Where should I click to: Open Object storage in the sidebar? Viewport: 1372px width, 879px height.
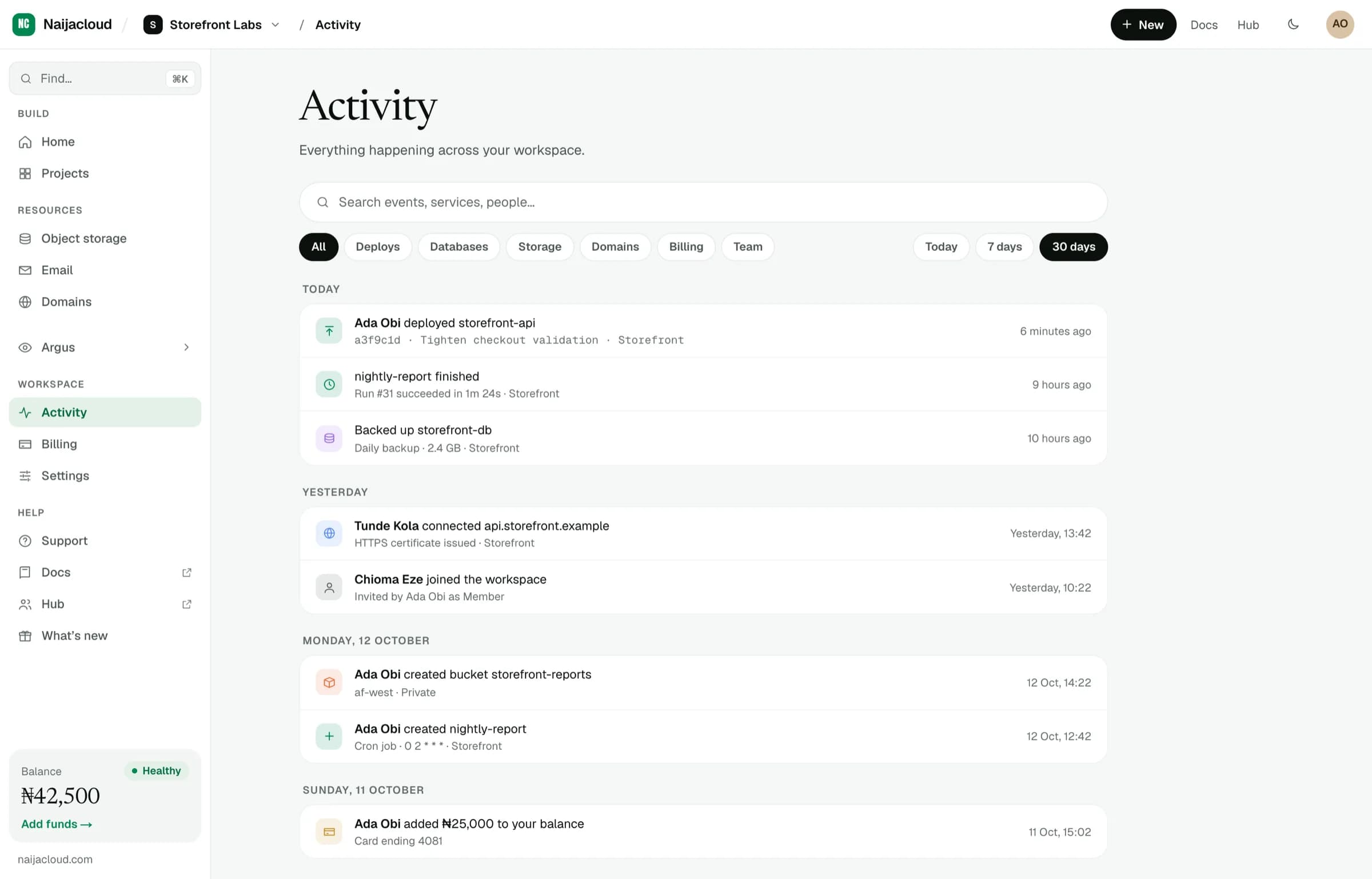tap(105, 238)
